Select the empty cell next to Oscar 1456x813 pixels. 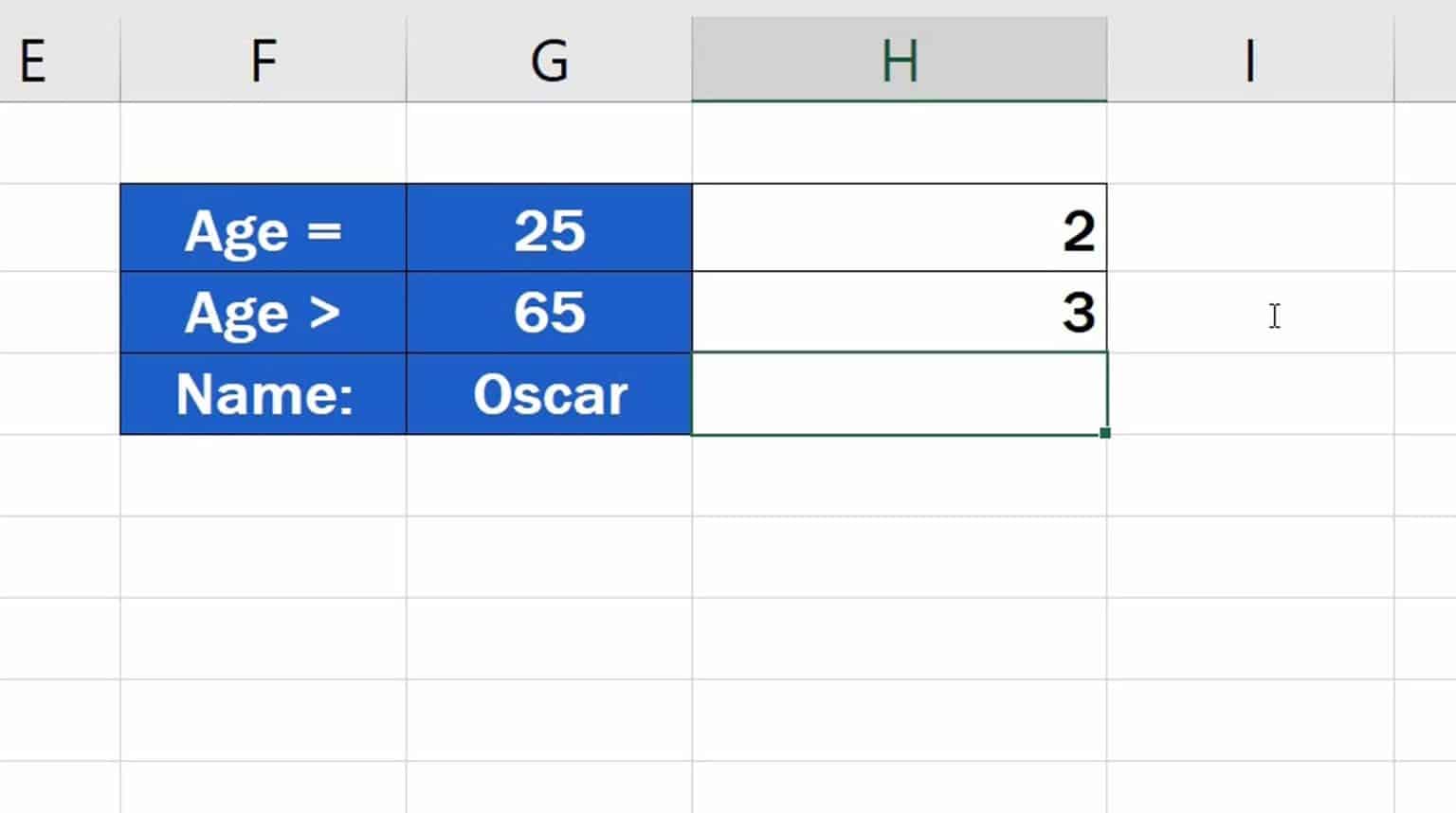[x=899, y=392]
